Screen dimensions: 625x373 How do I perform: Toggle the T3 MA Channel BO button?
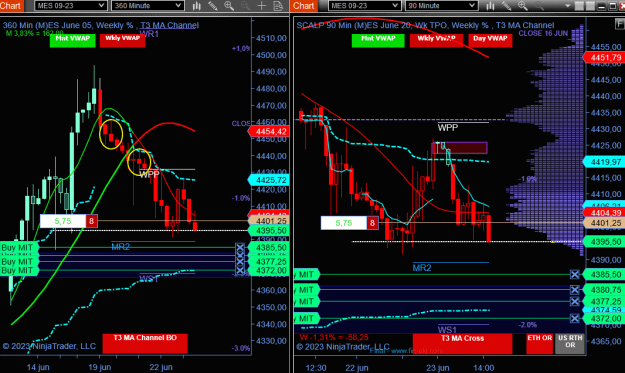(145, 343)
